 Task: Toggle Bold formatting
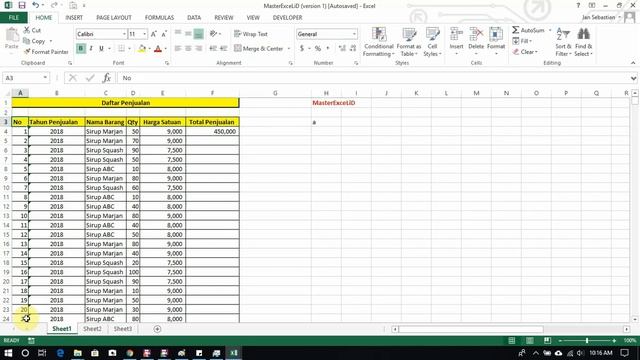coord(80,49)
